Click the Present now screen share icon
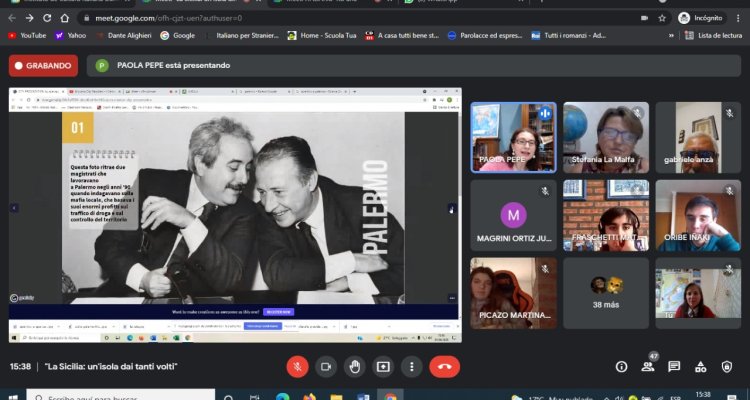Screen dimensions: 750x400 click(383, 367)
